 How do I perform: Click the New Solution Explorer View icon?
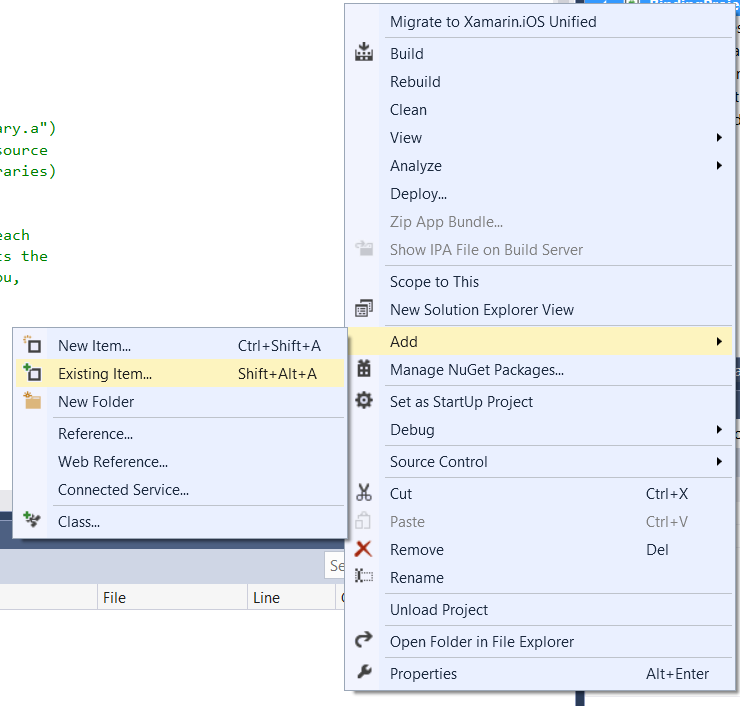(363, 309)
